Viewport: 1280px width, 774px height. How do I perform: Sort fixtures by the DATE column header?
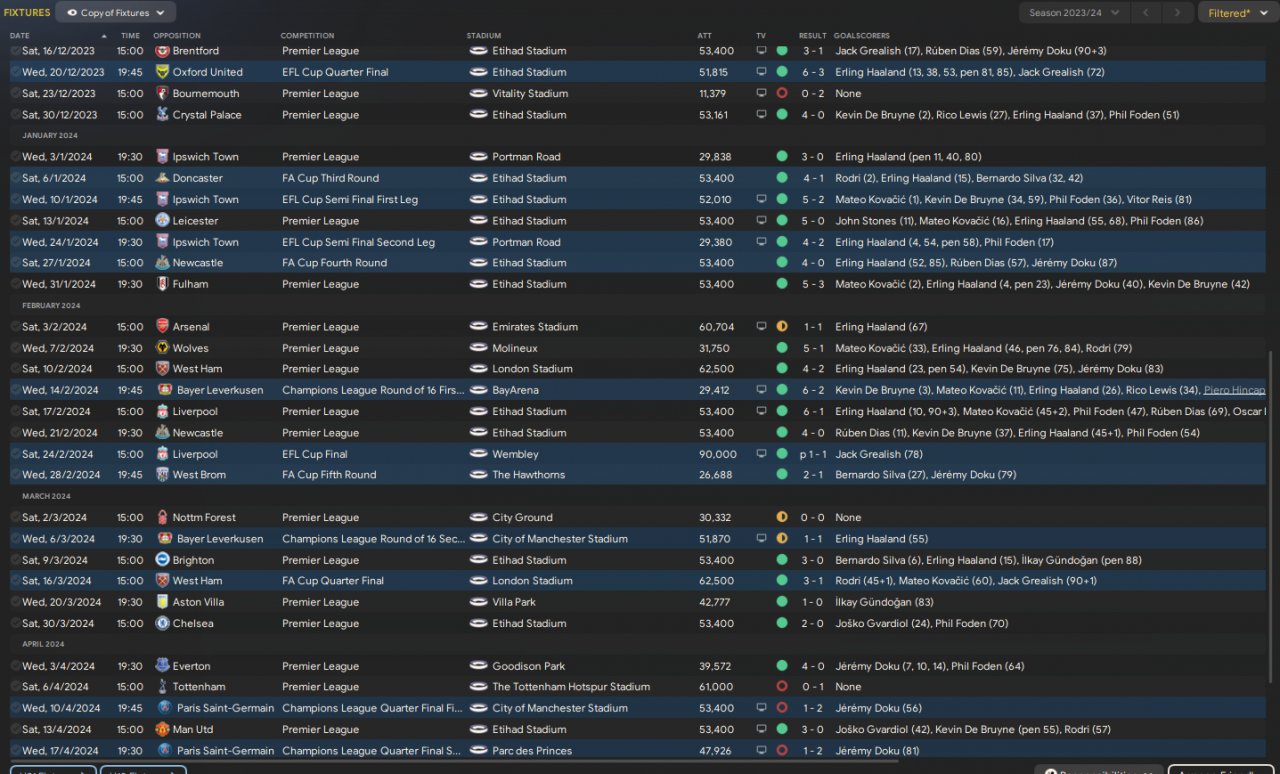pos(20,36)
